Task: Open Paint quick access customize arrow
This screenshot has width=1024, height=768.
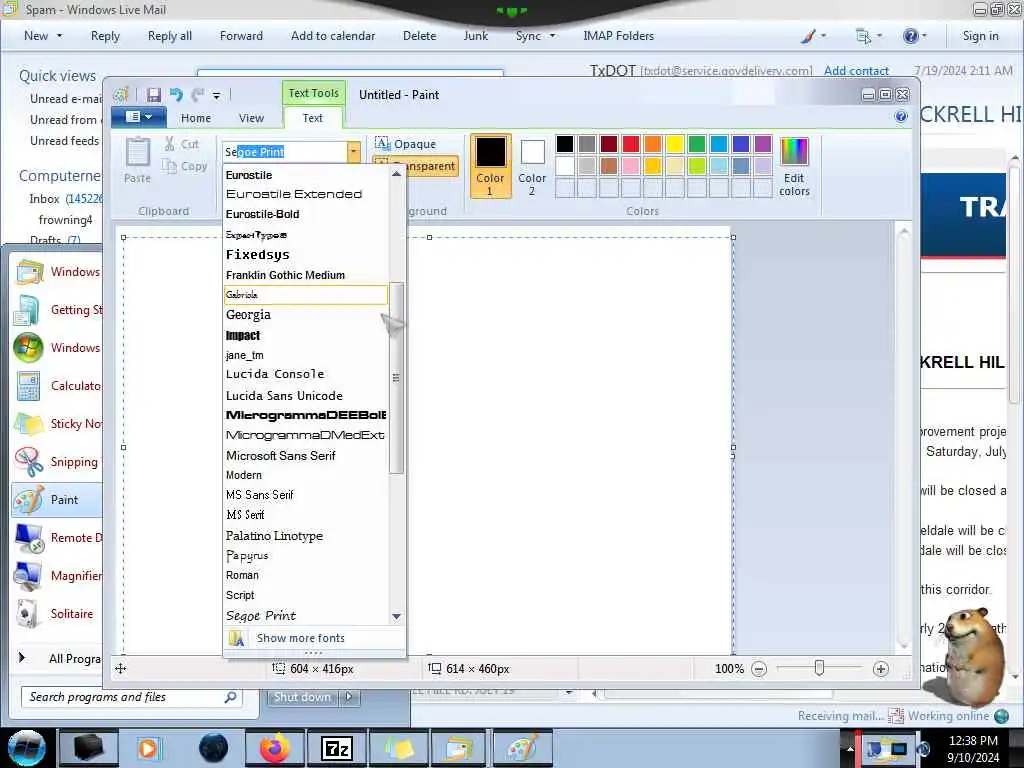Action: 216,95
